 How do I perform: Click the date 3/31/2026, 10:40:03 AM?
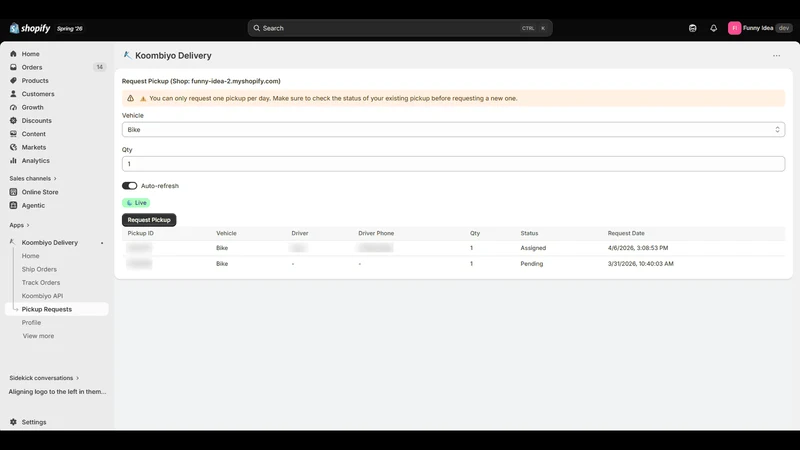(x=640, y=264)
